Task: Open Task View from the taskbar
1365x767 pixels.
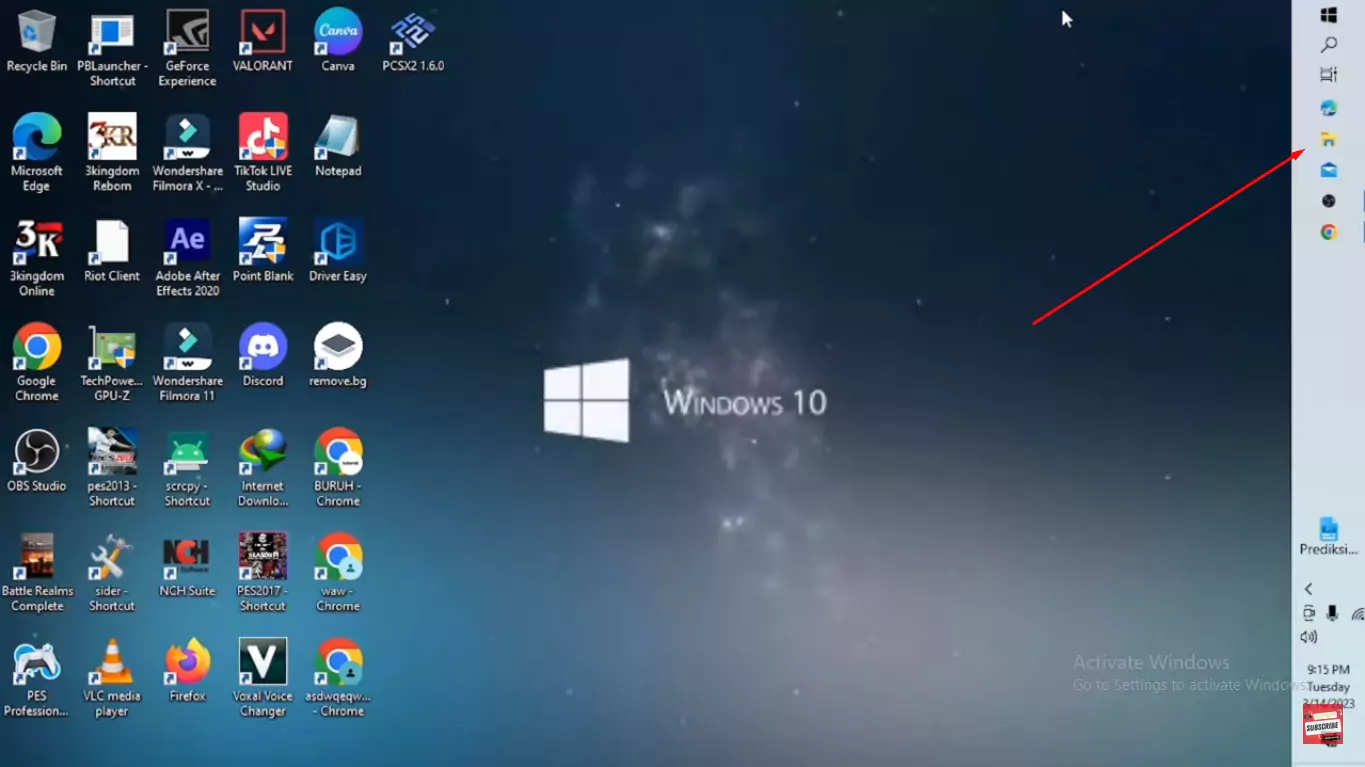Action: [x=1328, y=75]
